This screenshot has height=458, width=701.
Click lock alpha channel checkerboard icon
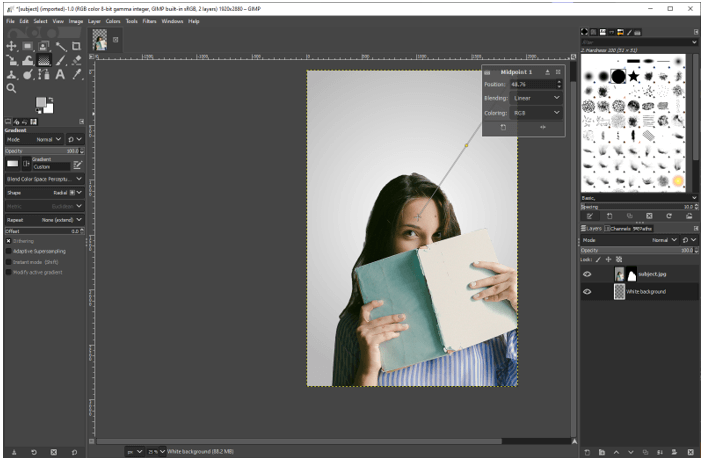(x=619, y=259)
